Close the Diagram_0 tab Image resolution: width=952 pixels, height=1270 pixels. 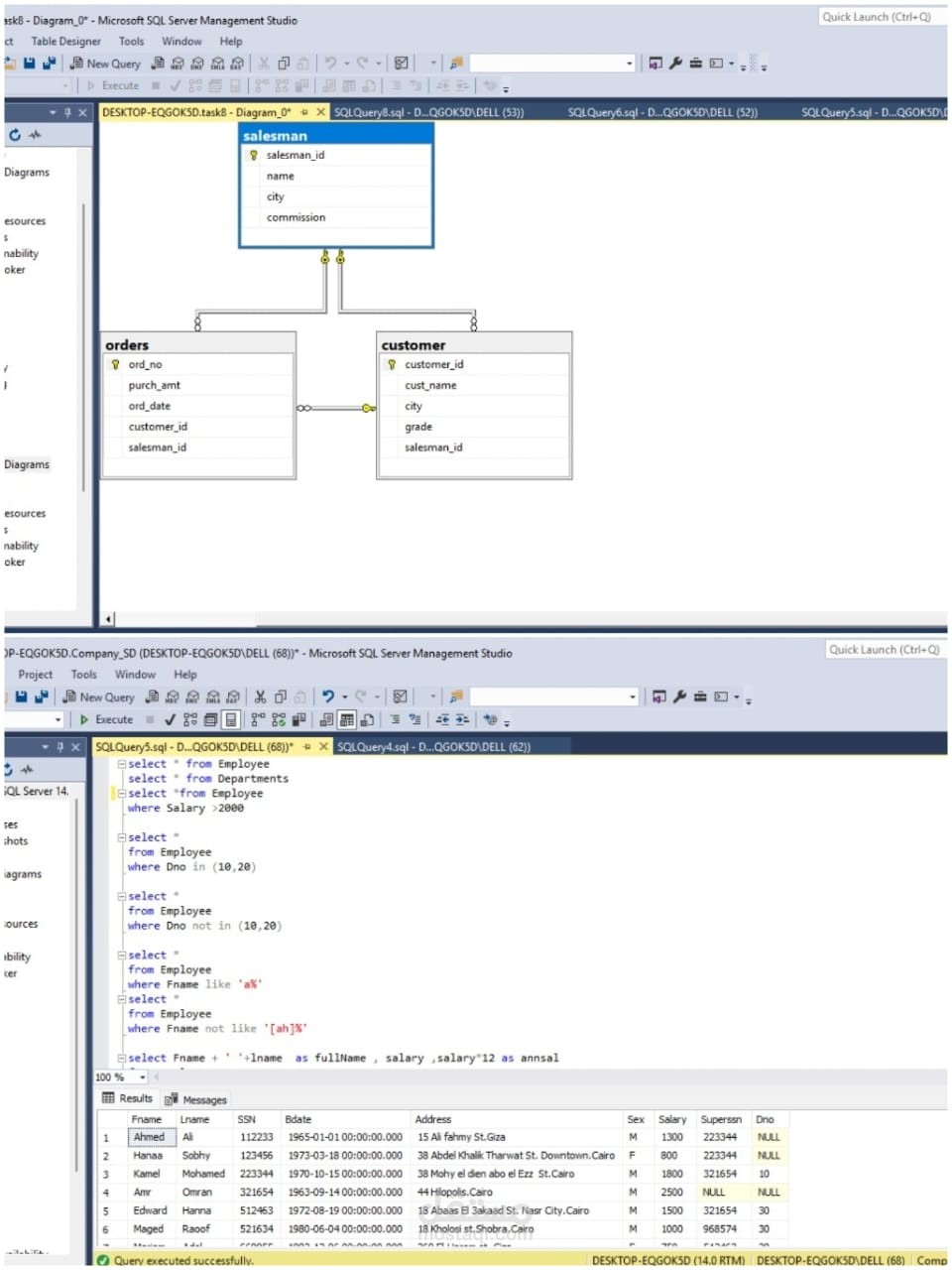pos(320,112)
